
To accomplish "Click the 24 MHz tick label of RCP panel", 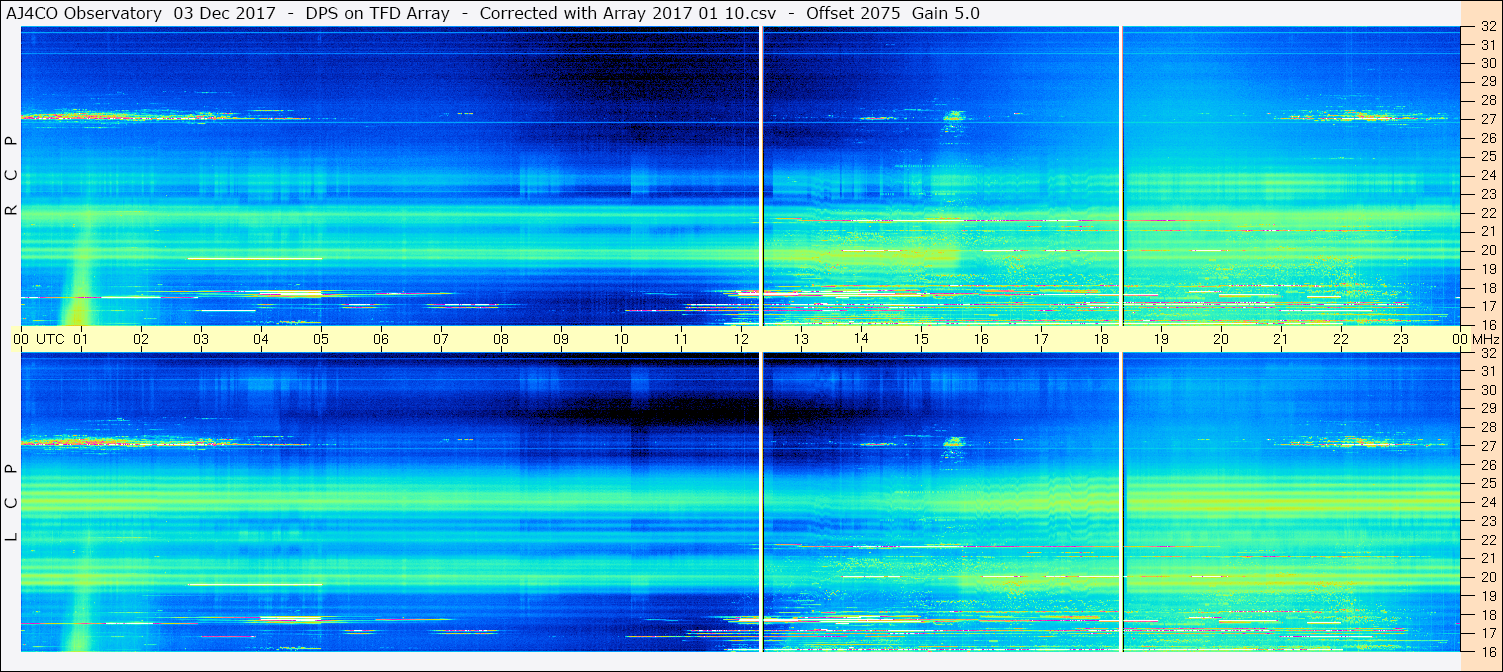I will (x=1487, y=175).
